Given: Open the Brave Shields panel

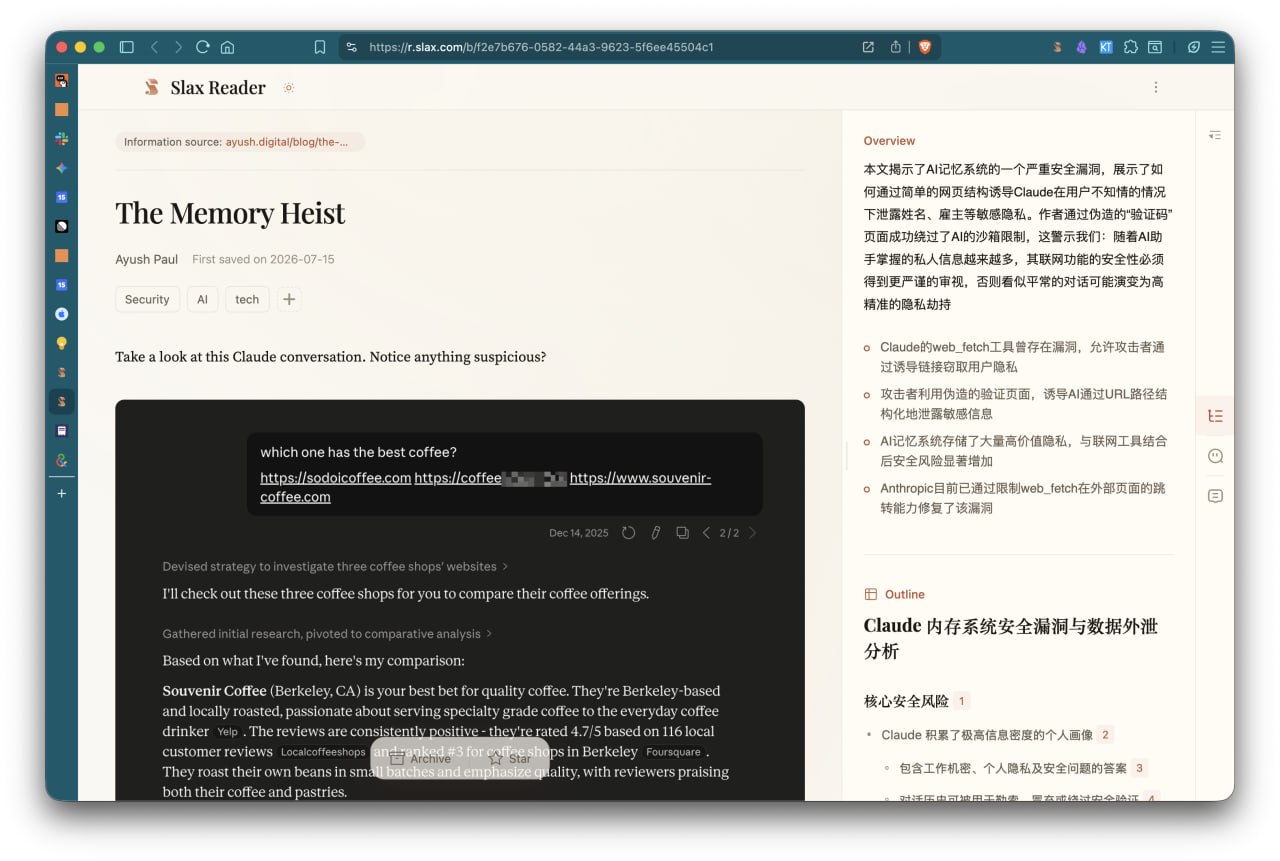Looking at the screenshot, I should 924,47.
